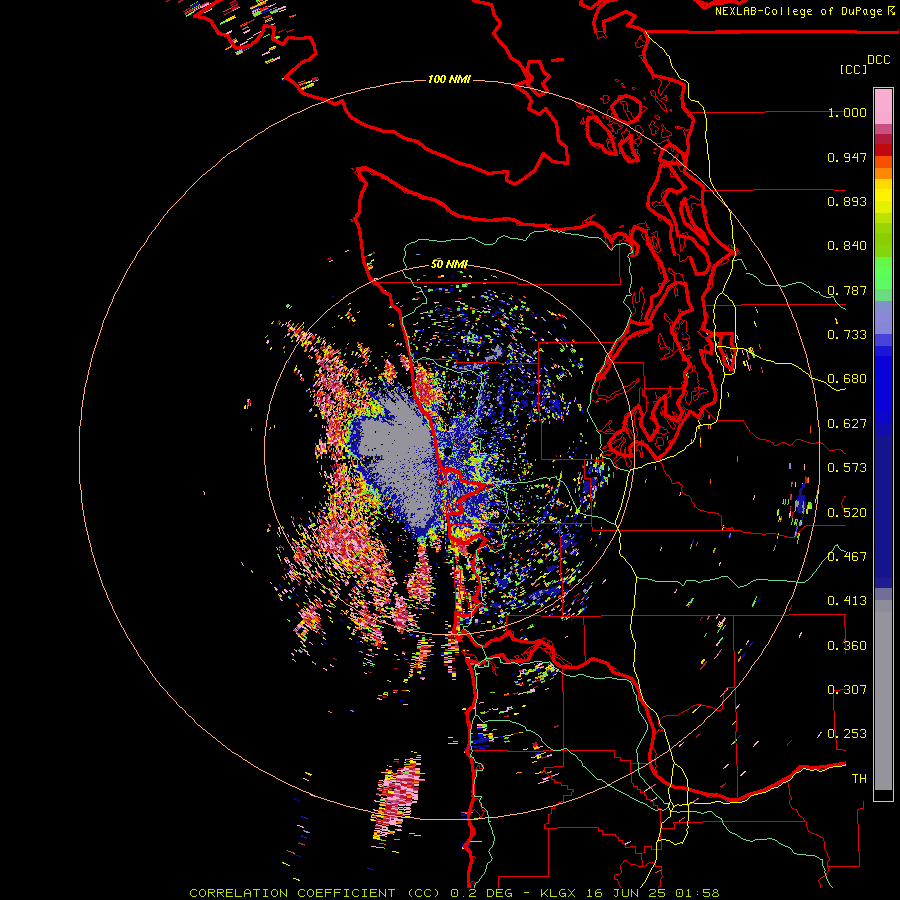Click the 0.467 color scale value

click(x=847, y=557)
